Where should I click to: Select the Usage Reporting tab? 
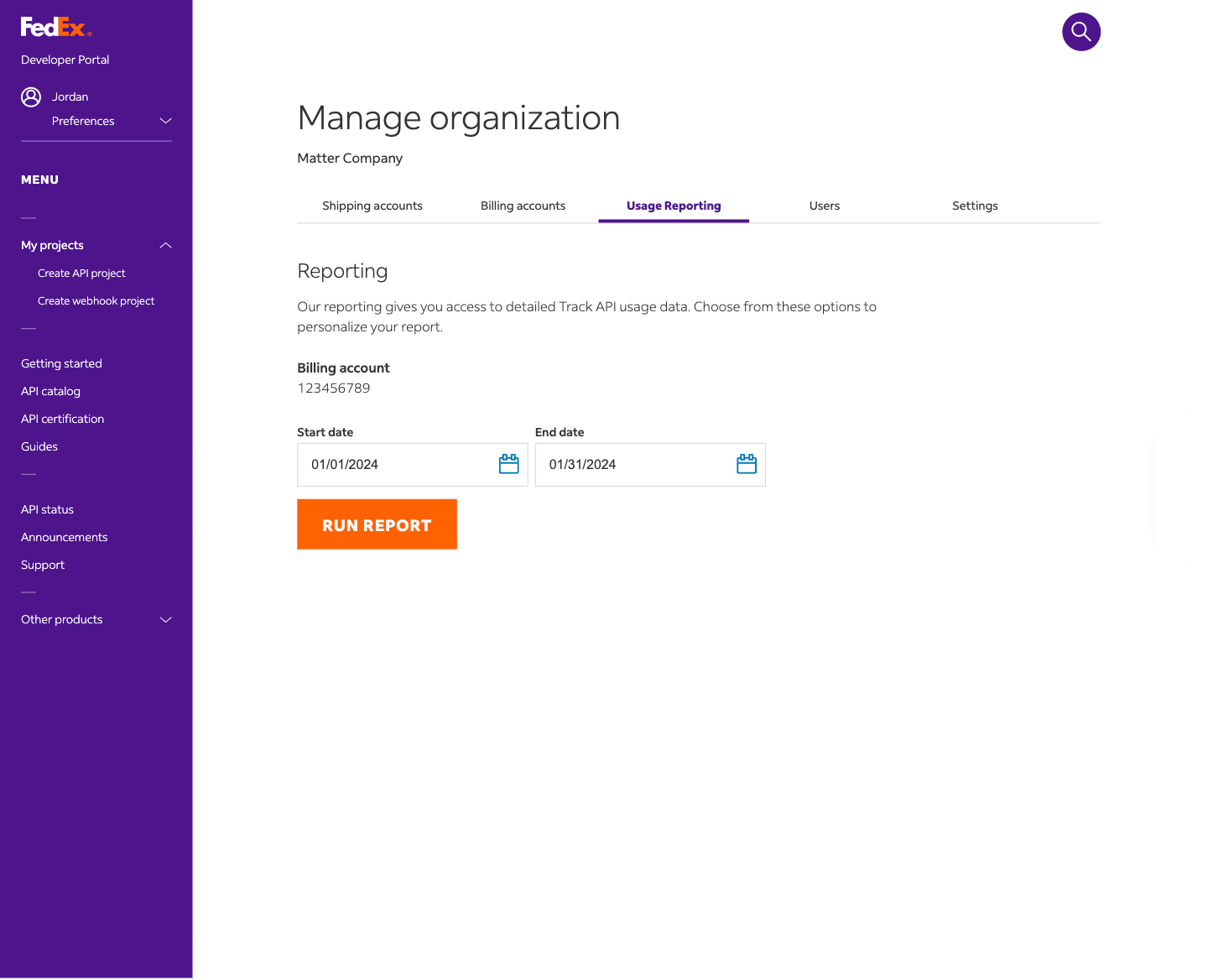(674, 206)
